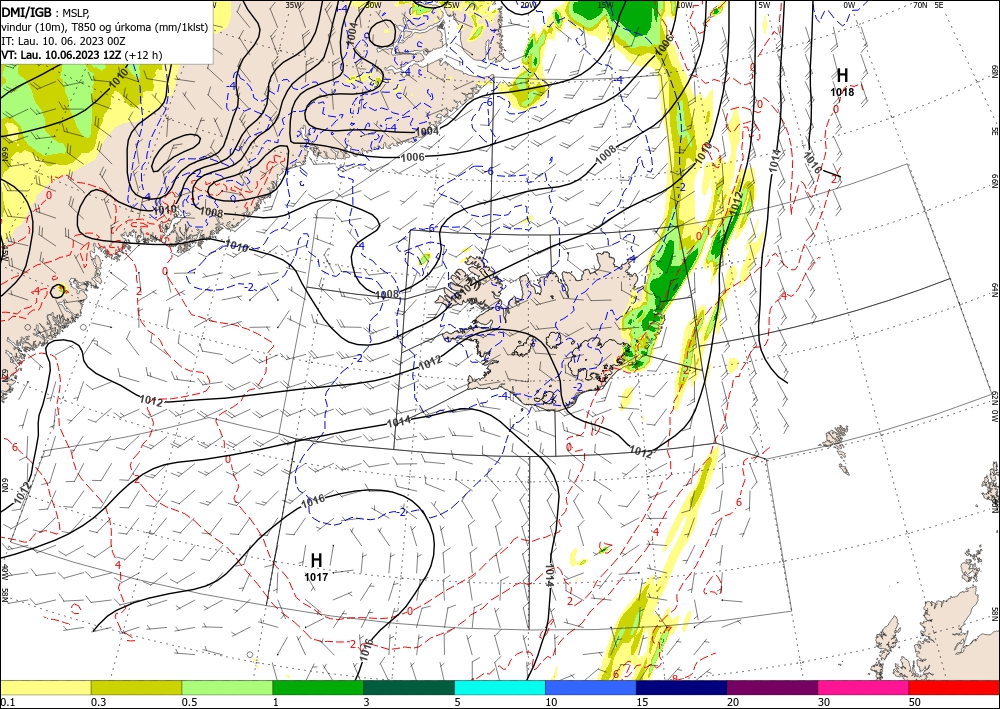Click the legend value "0.1"

coord(6,702)
